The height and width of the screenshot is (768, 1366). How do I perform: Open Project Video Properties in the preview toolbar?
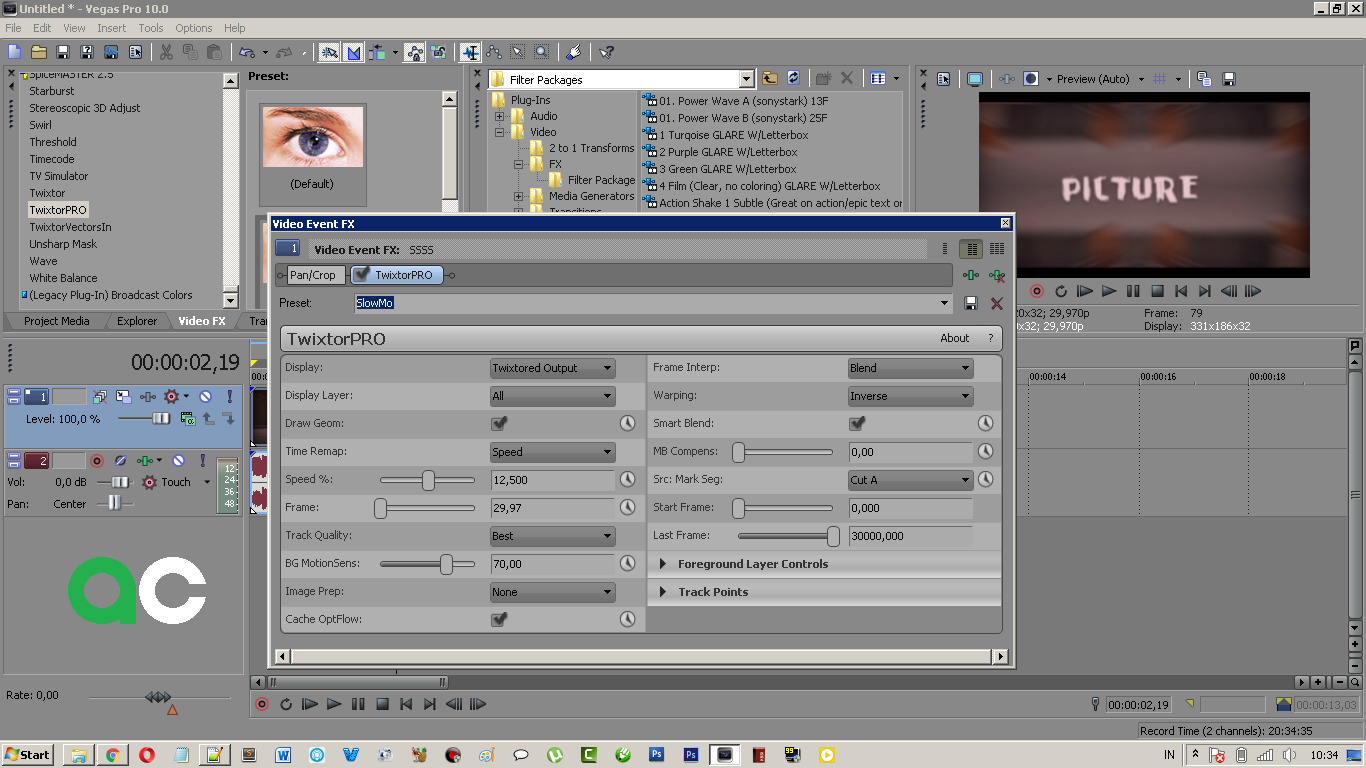point(943,79)
